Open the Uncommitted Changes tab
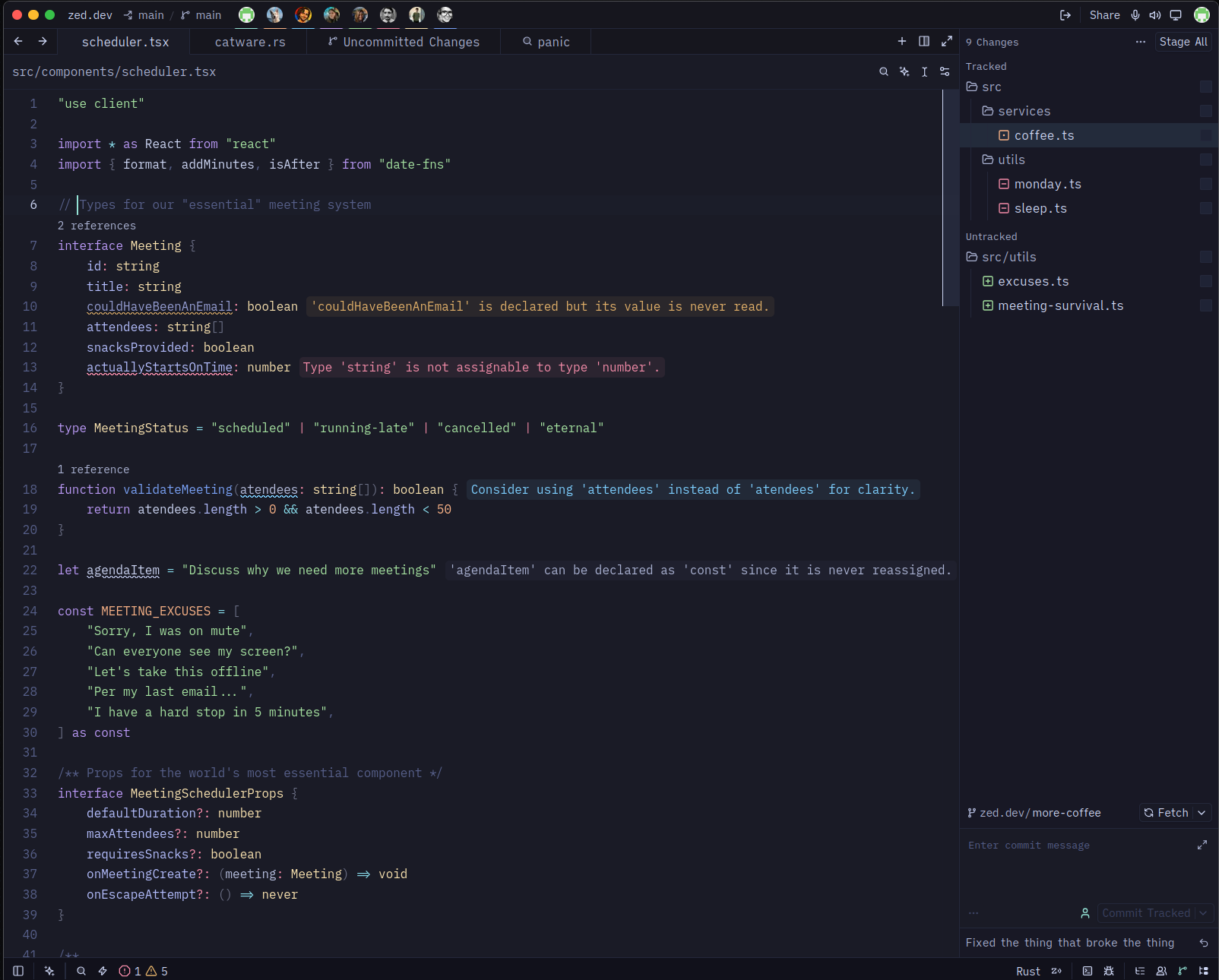 [x=404, y=42]
